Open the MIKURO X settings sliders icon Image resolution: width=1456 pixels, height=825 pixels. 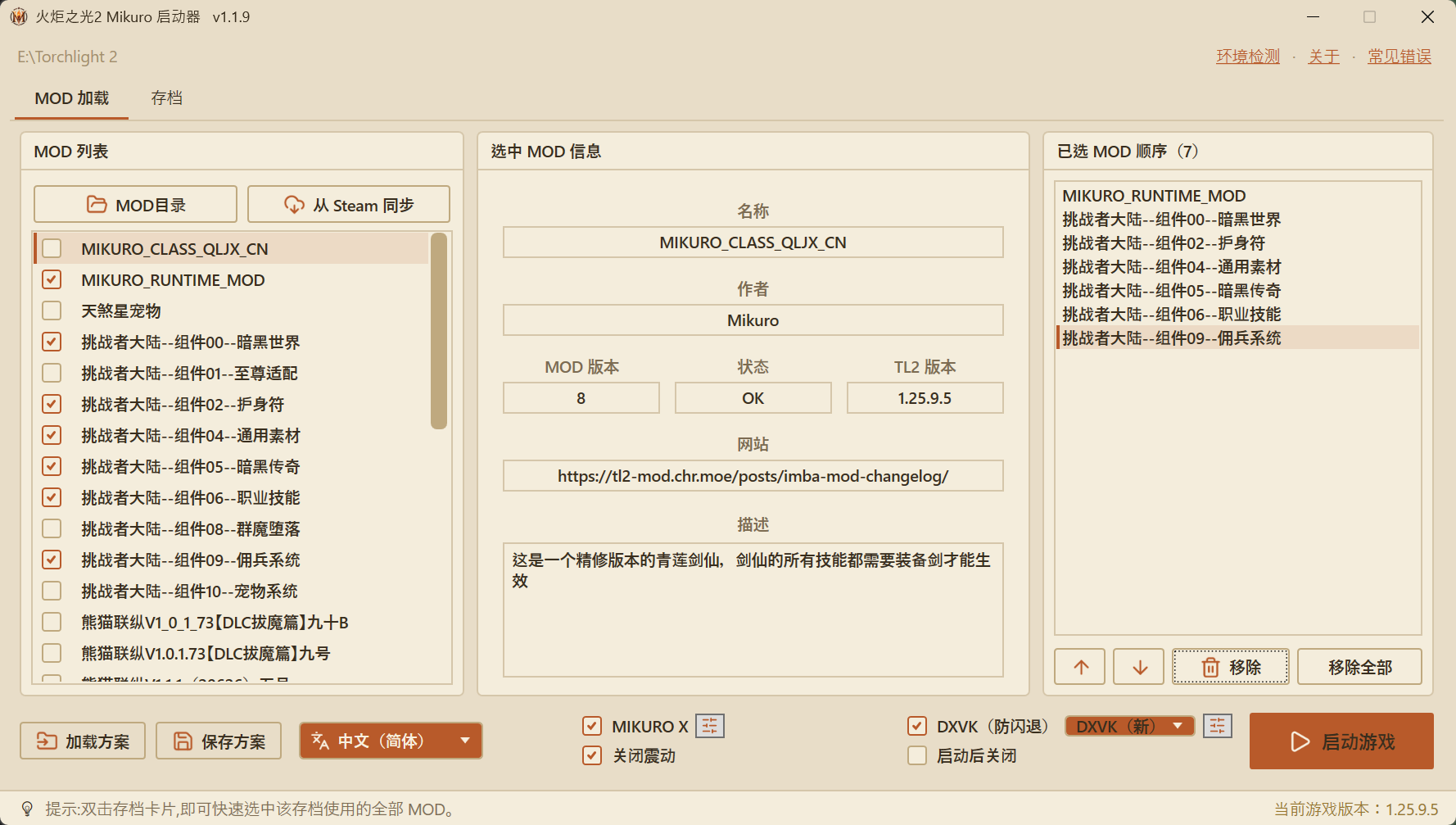[710, 726]
